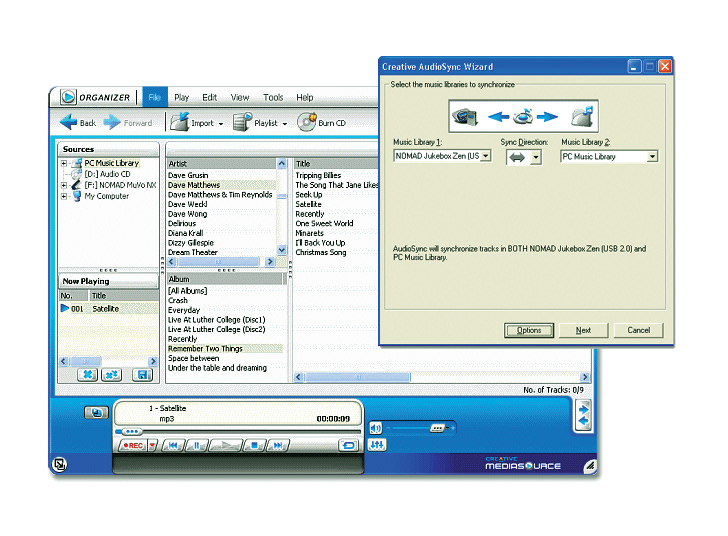Click the Play button in player
Screen dimensions: 728x536
point(226,445)
